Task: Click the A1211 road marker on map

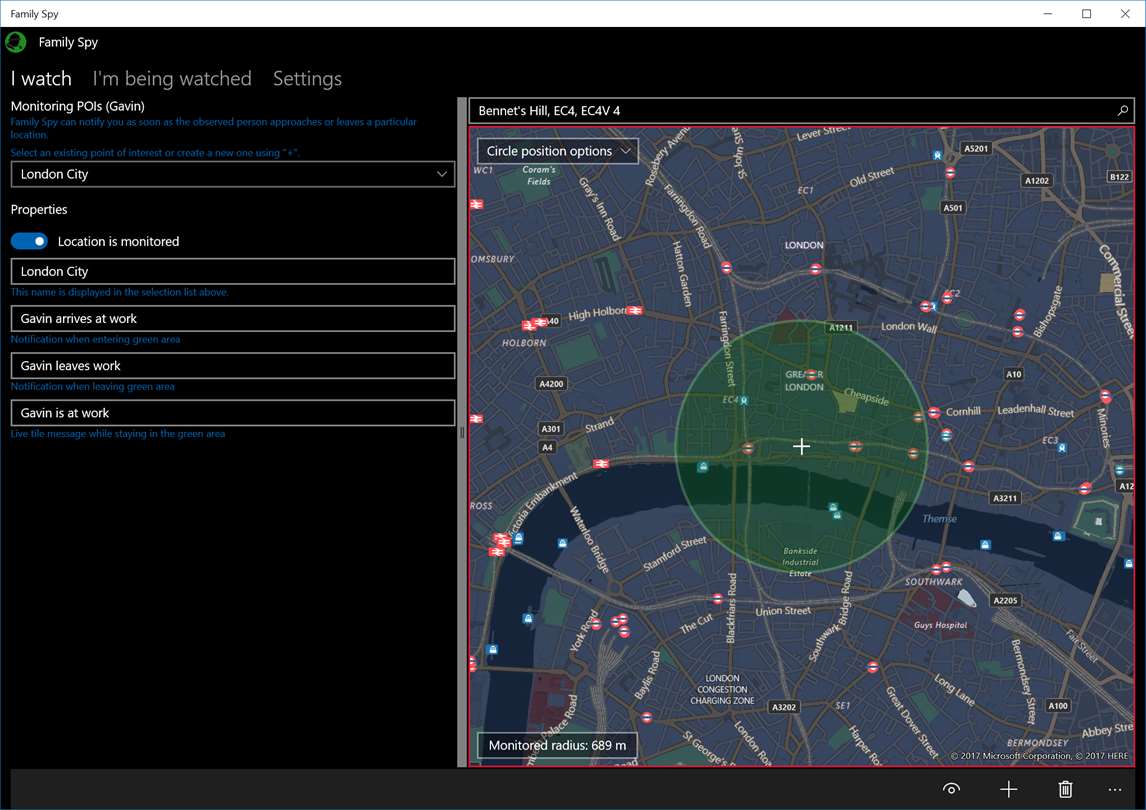Action: point(841,328)
